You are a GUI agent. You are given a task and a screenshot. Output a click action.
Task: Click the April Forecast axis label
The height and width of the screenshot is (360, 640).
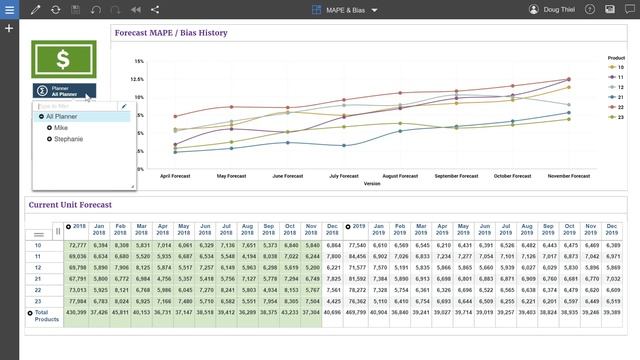tap(175, 176)
